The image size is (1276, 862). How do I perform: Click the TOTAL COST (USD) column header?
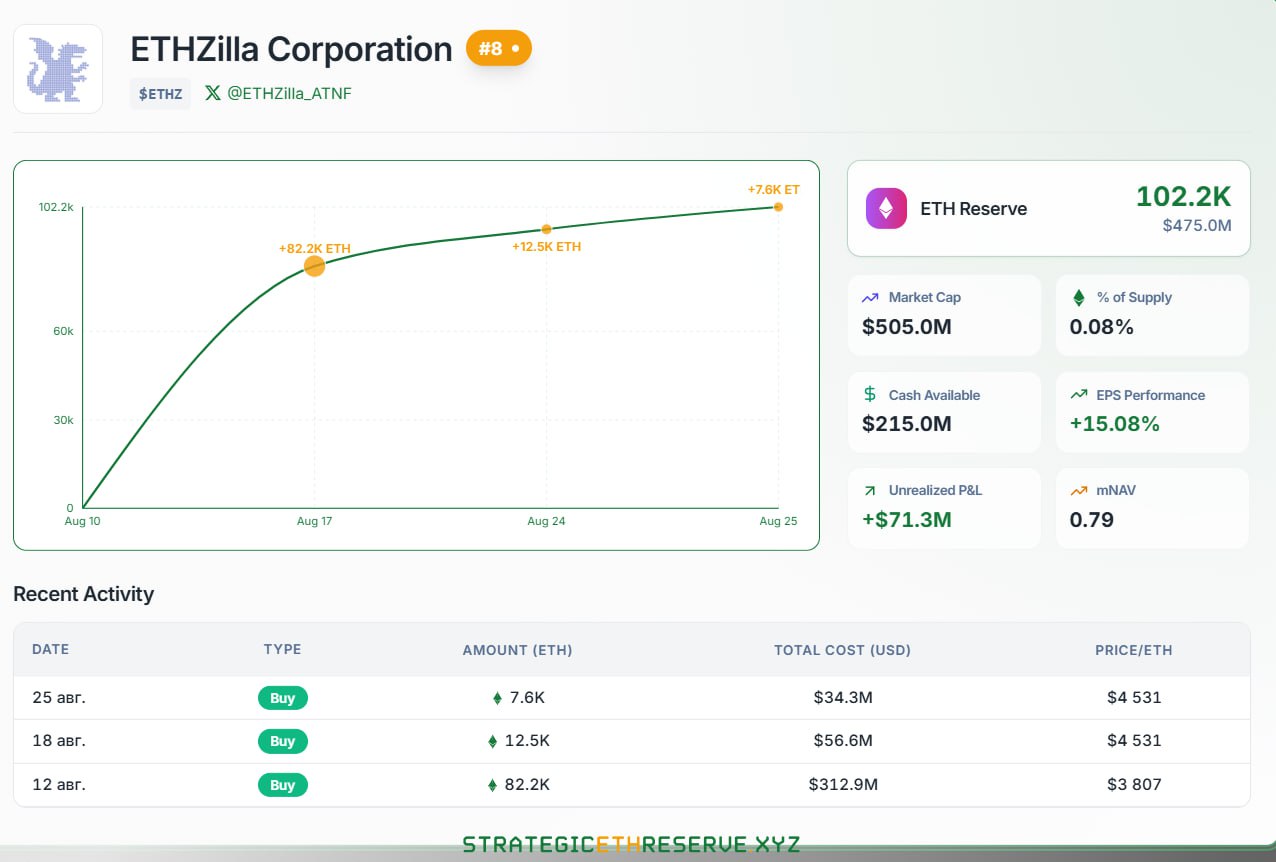[x=843, y=650]
